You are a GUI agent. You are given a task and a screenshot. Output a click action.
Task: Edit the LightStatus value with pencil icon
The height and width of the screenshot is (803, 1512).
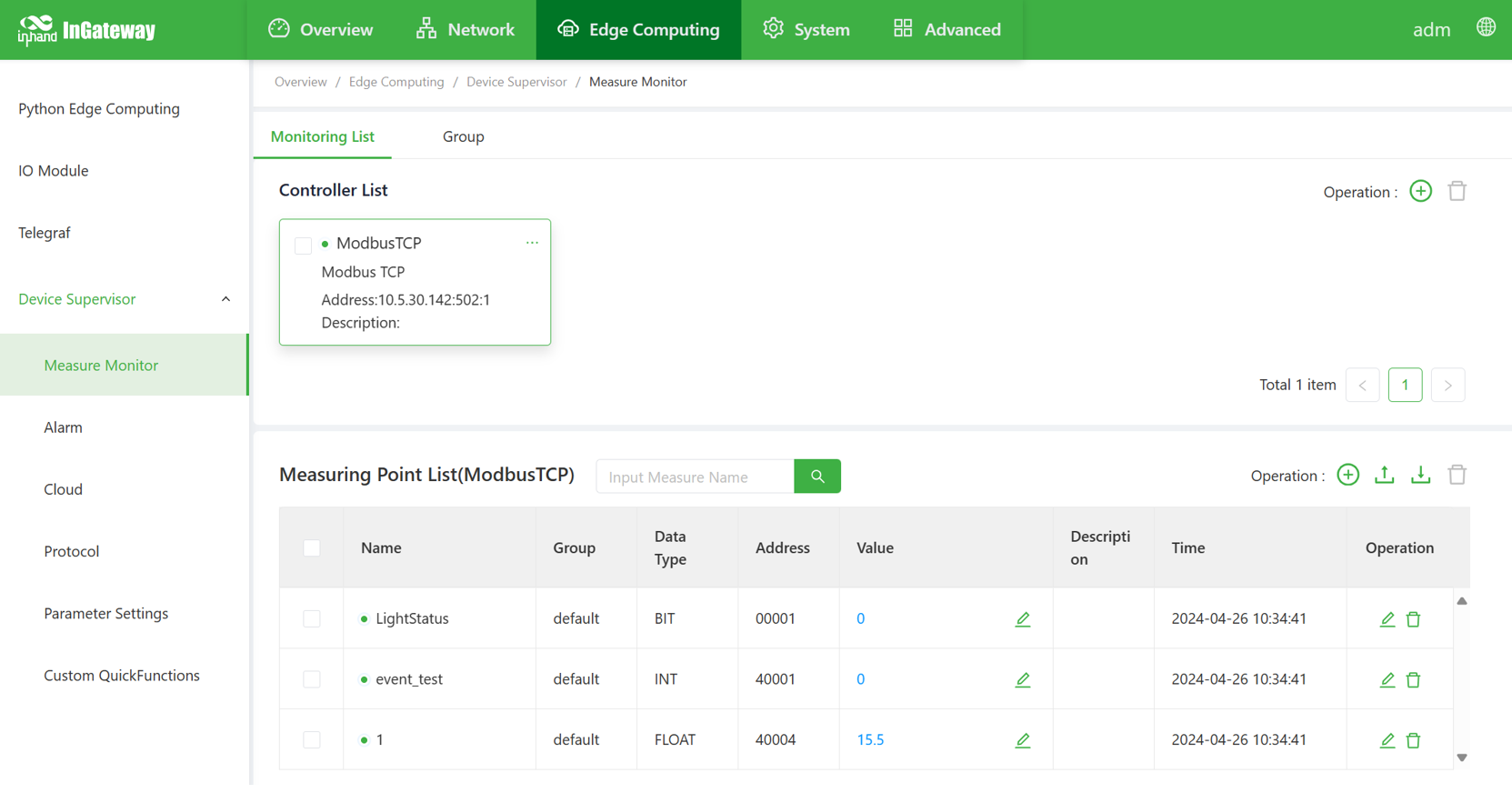click(1022, 619)
